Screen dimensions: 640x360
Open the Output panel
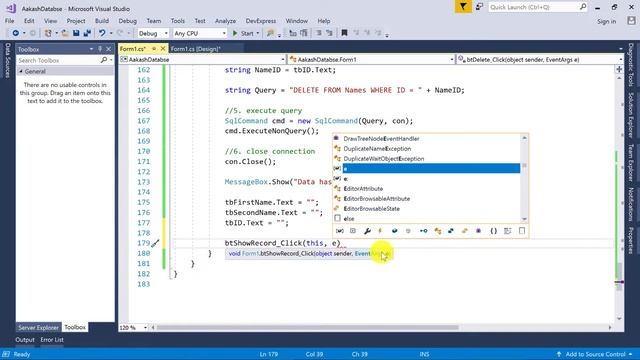point(24,340)
